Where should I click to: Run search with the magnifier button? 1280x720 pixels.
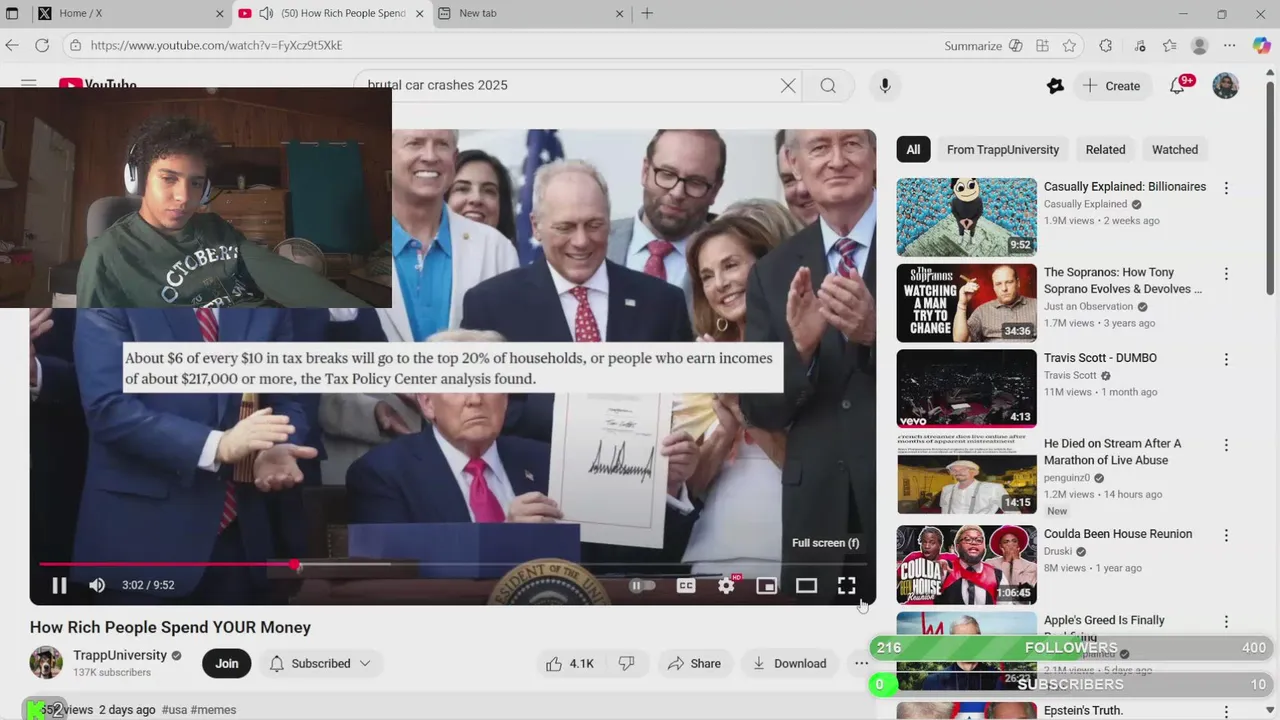[828, 86]
